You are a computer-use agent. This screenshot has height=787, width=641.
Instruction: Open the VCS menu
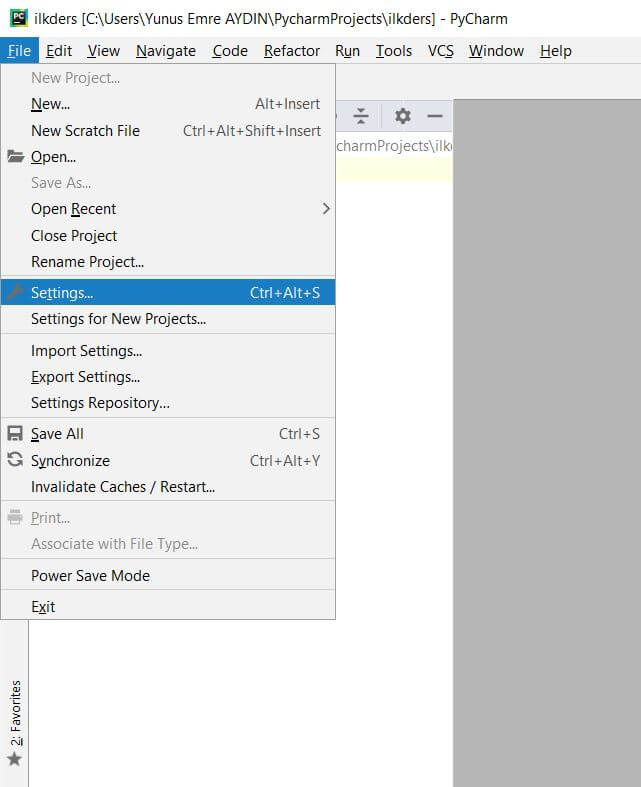coord(441,51)
